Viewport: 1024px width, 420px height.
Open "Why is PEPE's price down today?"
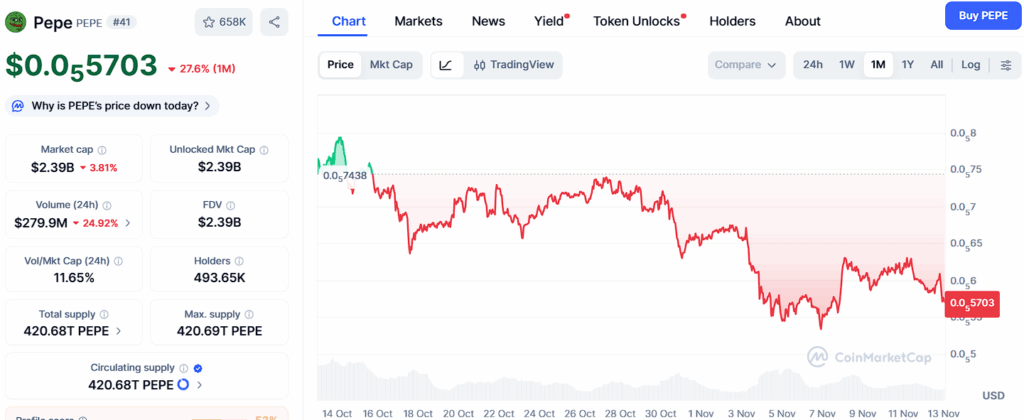[x=112, y=105]
